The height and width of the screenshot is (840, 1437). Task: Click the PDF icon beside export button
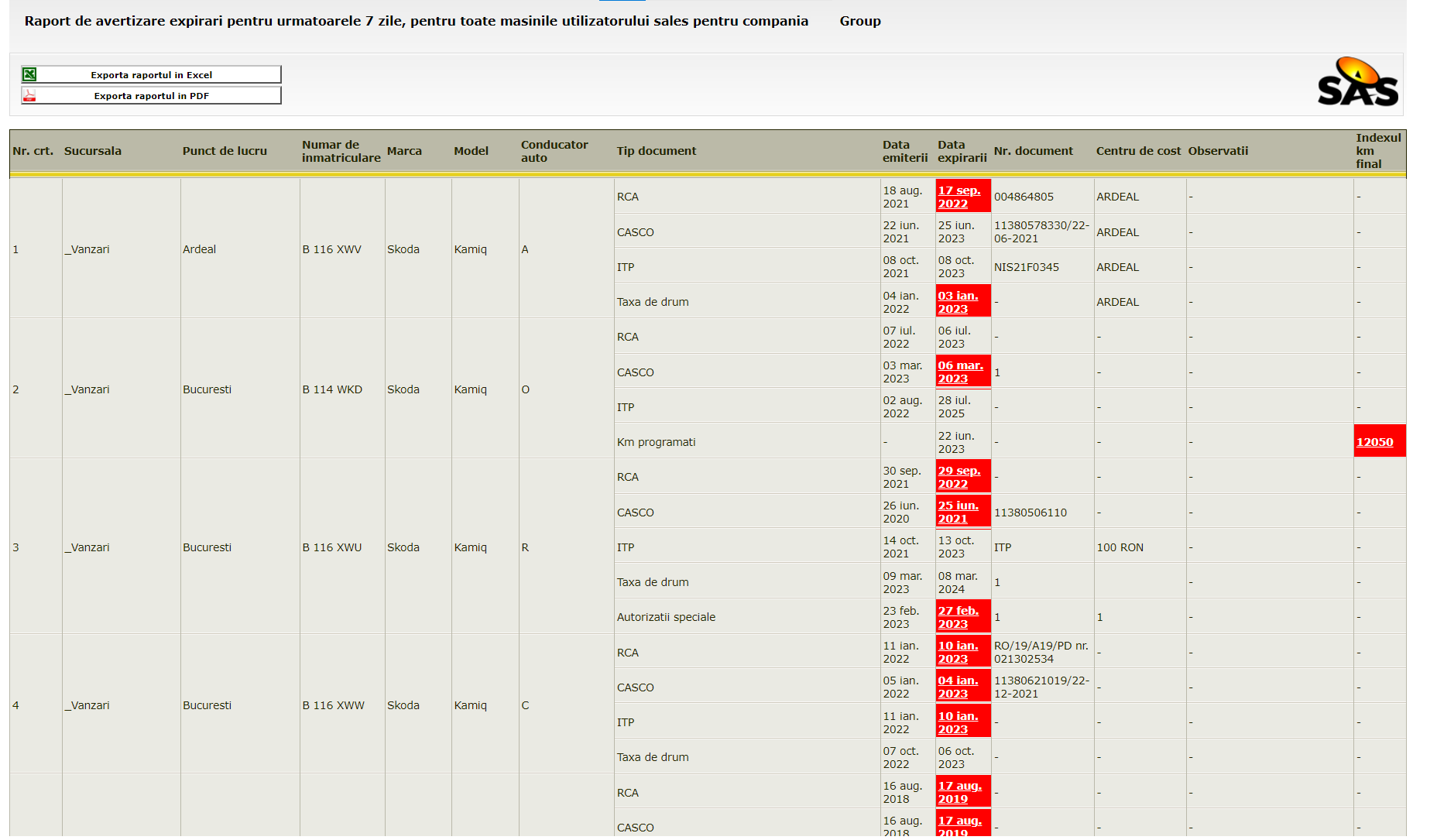(29, 95)
